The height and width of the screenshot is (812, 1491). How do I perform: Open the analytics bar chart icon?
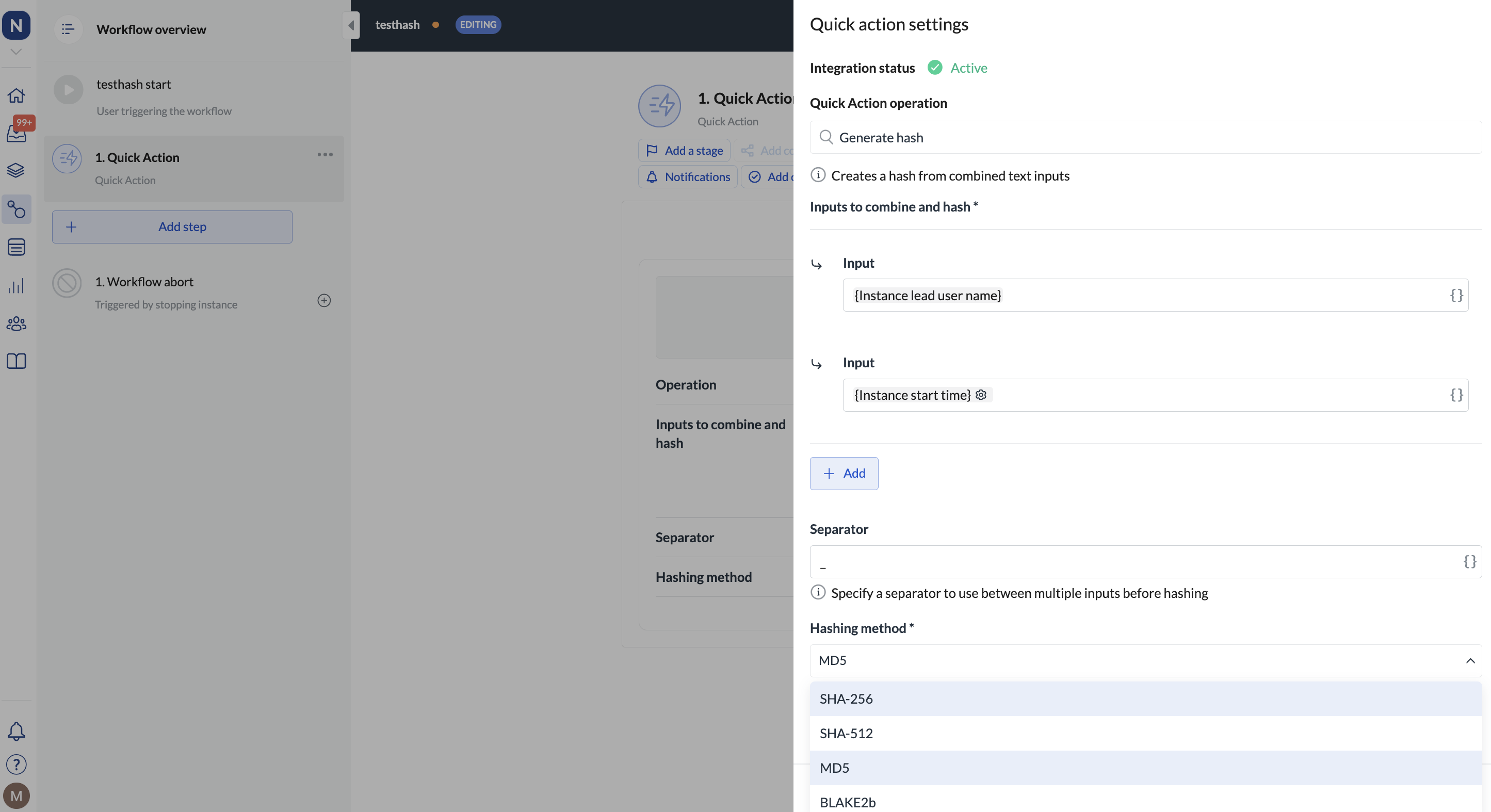(16, 285)
